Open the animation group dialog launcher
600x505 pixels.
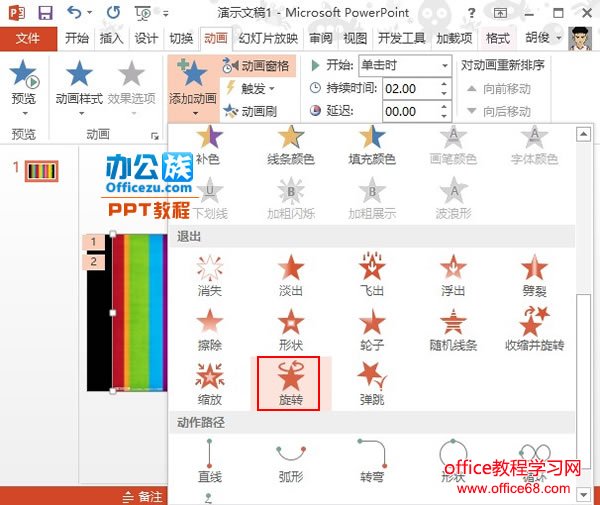pos(155,136)
